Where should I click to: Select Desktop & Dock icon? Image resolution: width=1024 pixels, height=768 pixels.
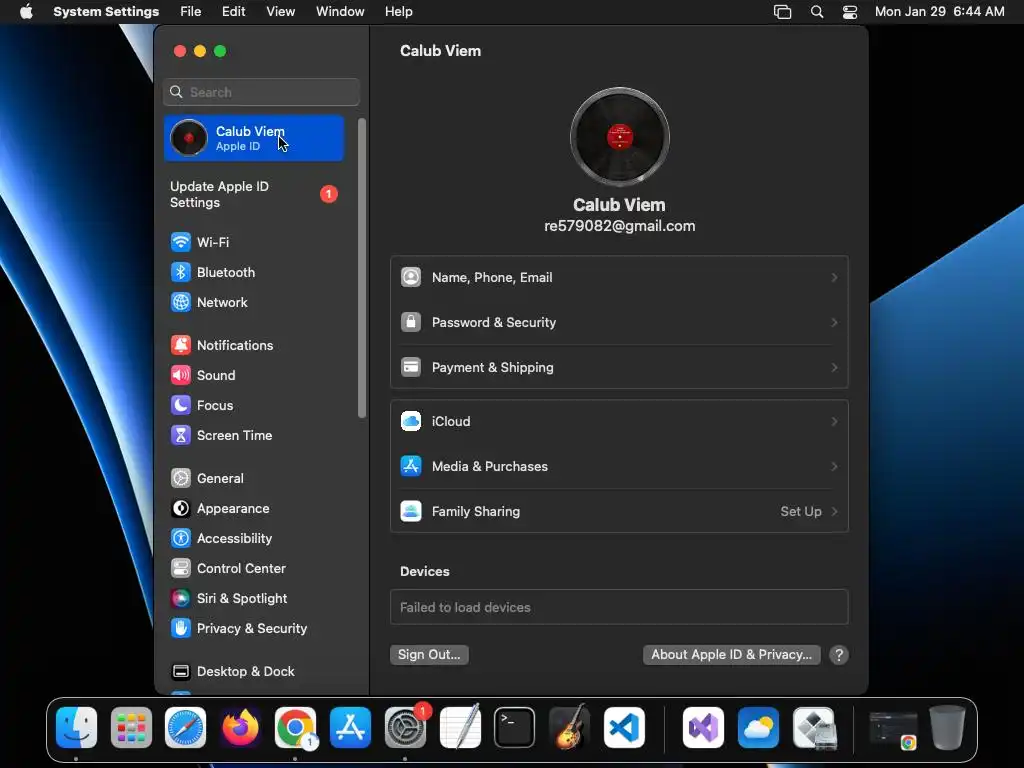181,672
